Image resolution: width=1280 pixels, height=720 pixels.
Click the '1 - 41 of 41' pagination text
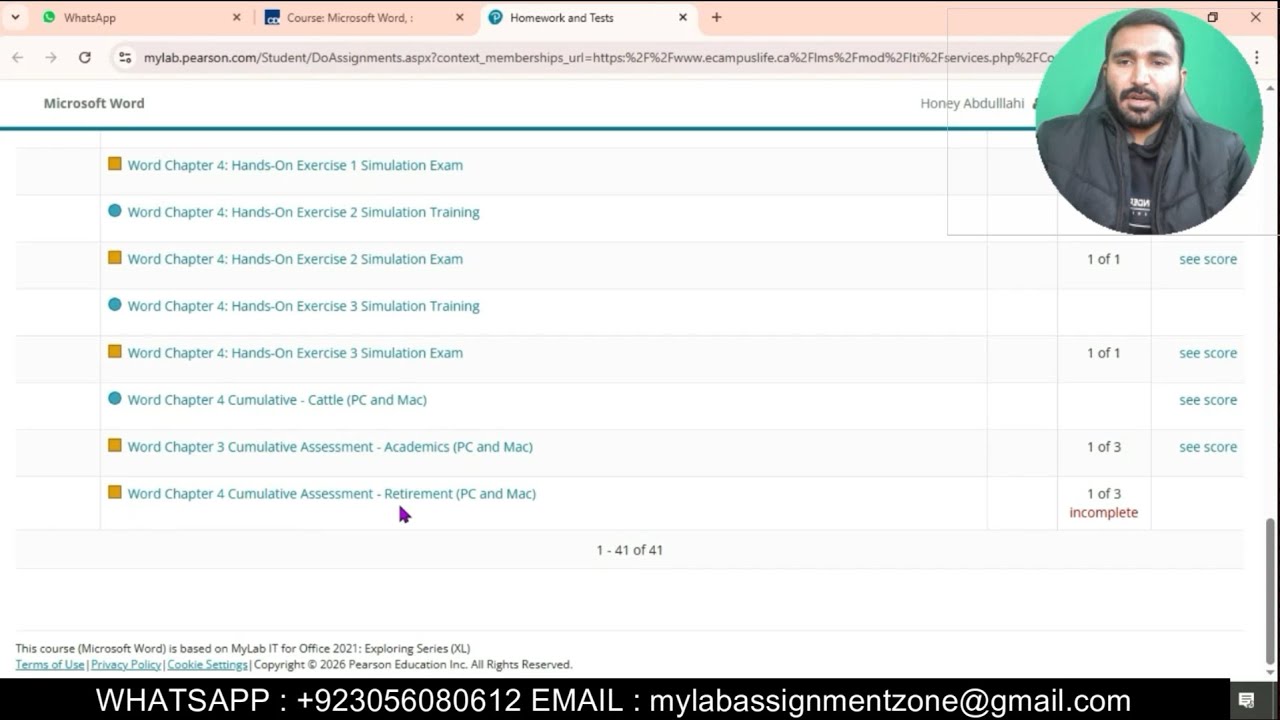tap(630, 550)
